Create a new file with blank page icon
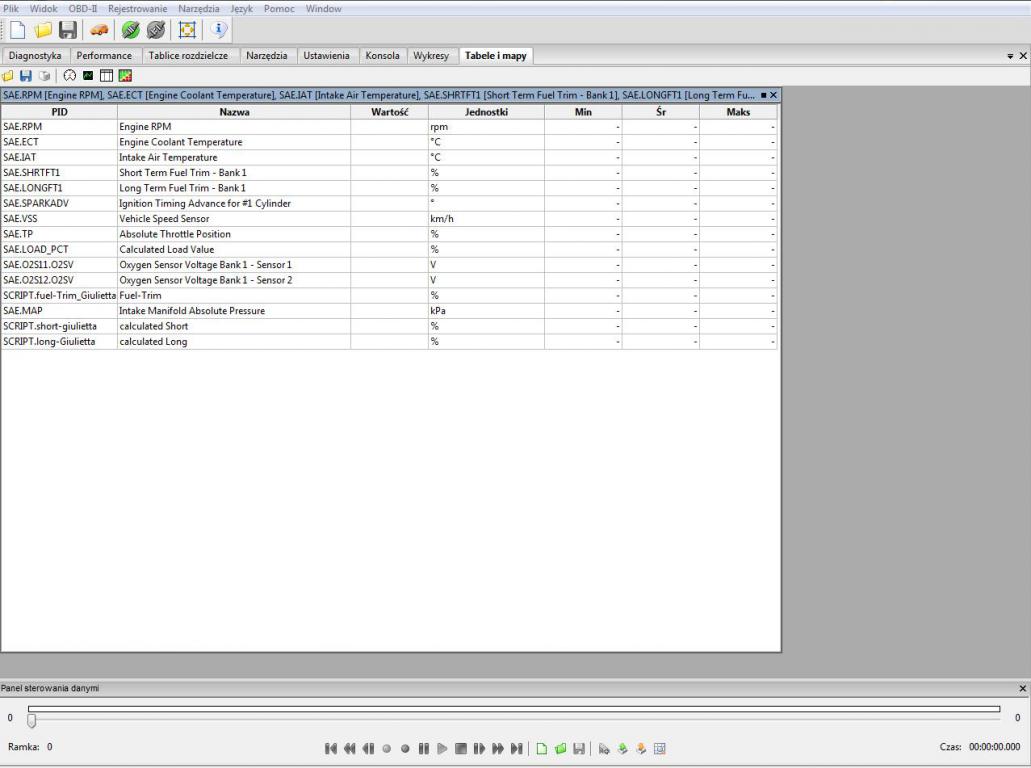 pos(18,31)
